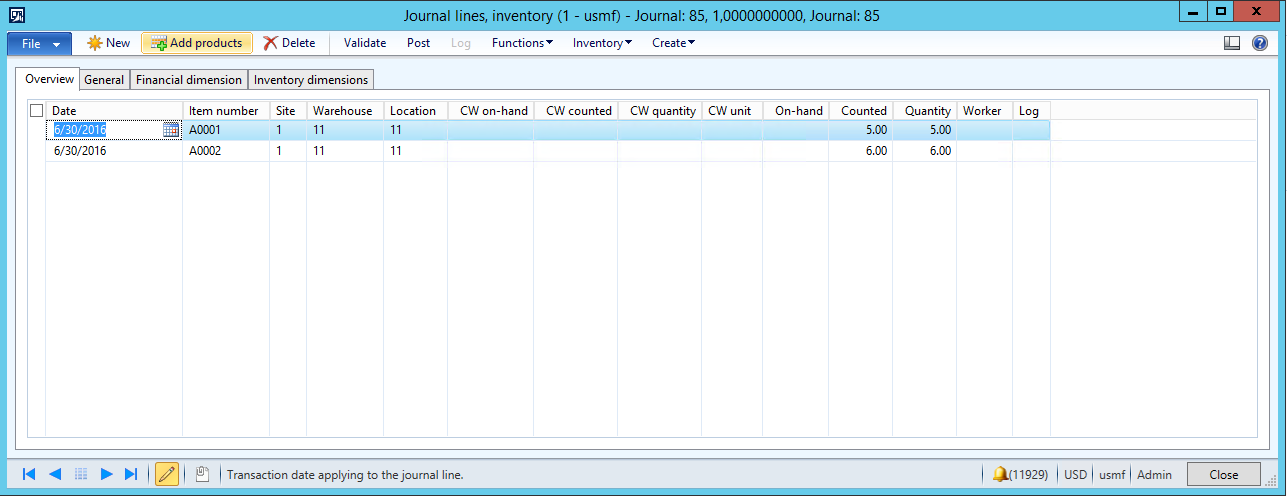Open the Functions dropdown menu
Image resolution: width=1287 pixels, height=496 pixels.
click(x=522, y=43)
